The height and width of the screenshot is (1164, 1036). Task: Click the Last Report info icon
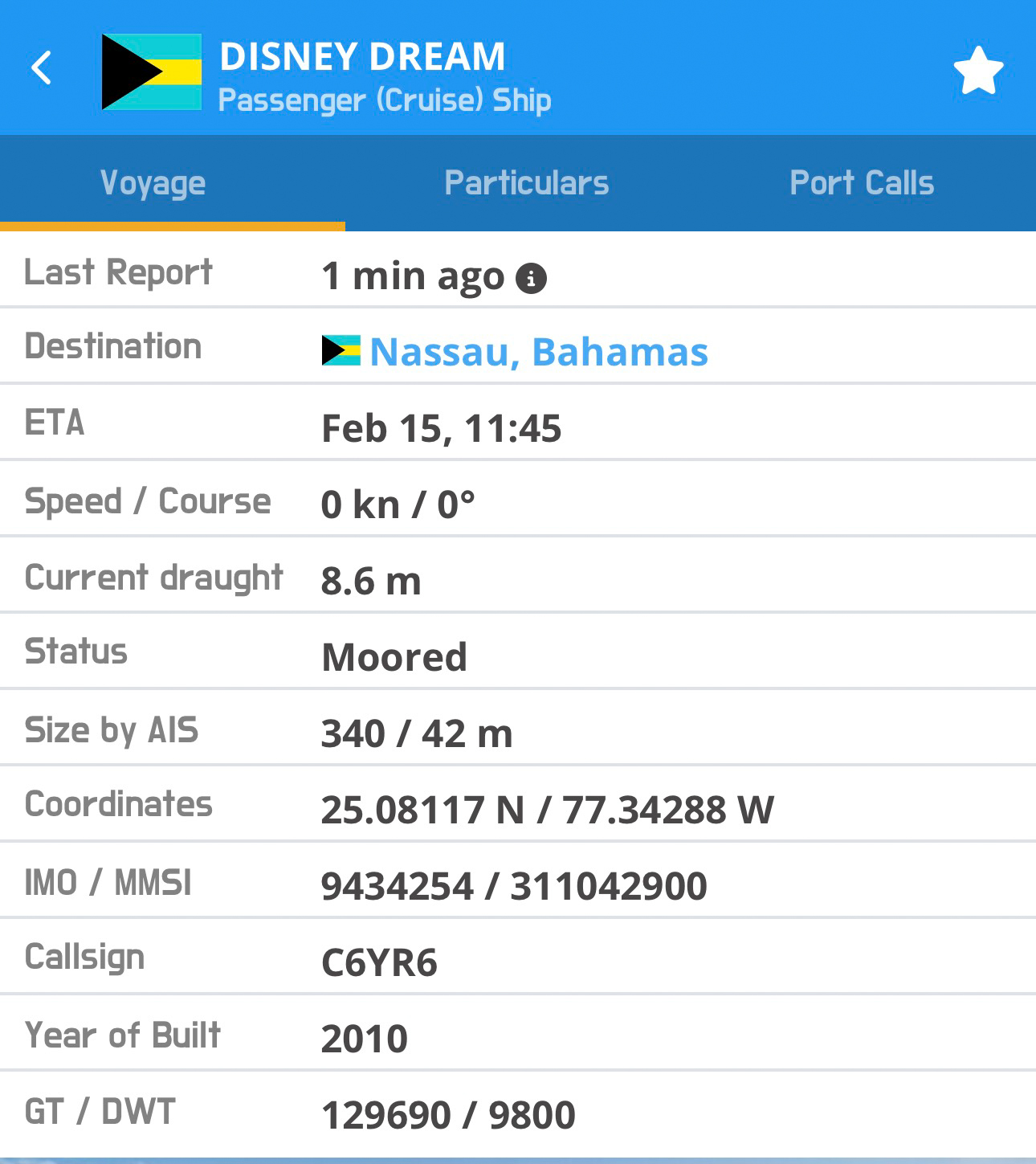click(531, 279)
